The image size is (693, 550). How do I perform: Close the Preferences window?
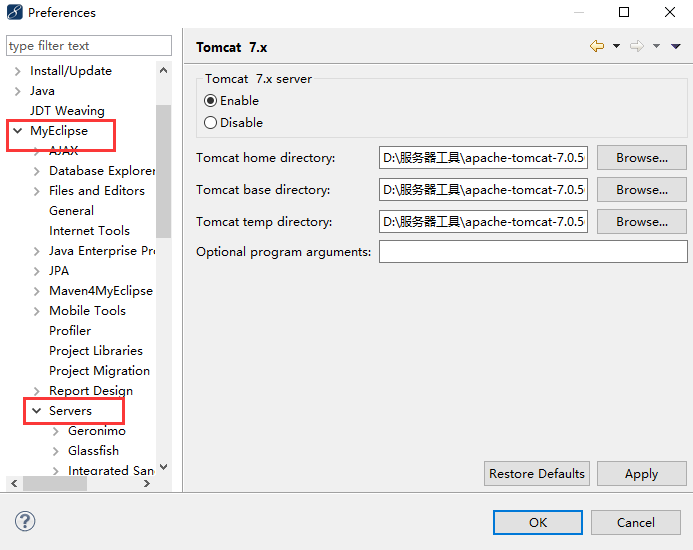point(670,12)
